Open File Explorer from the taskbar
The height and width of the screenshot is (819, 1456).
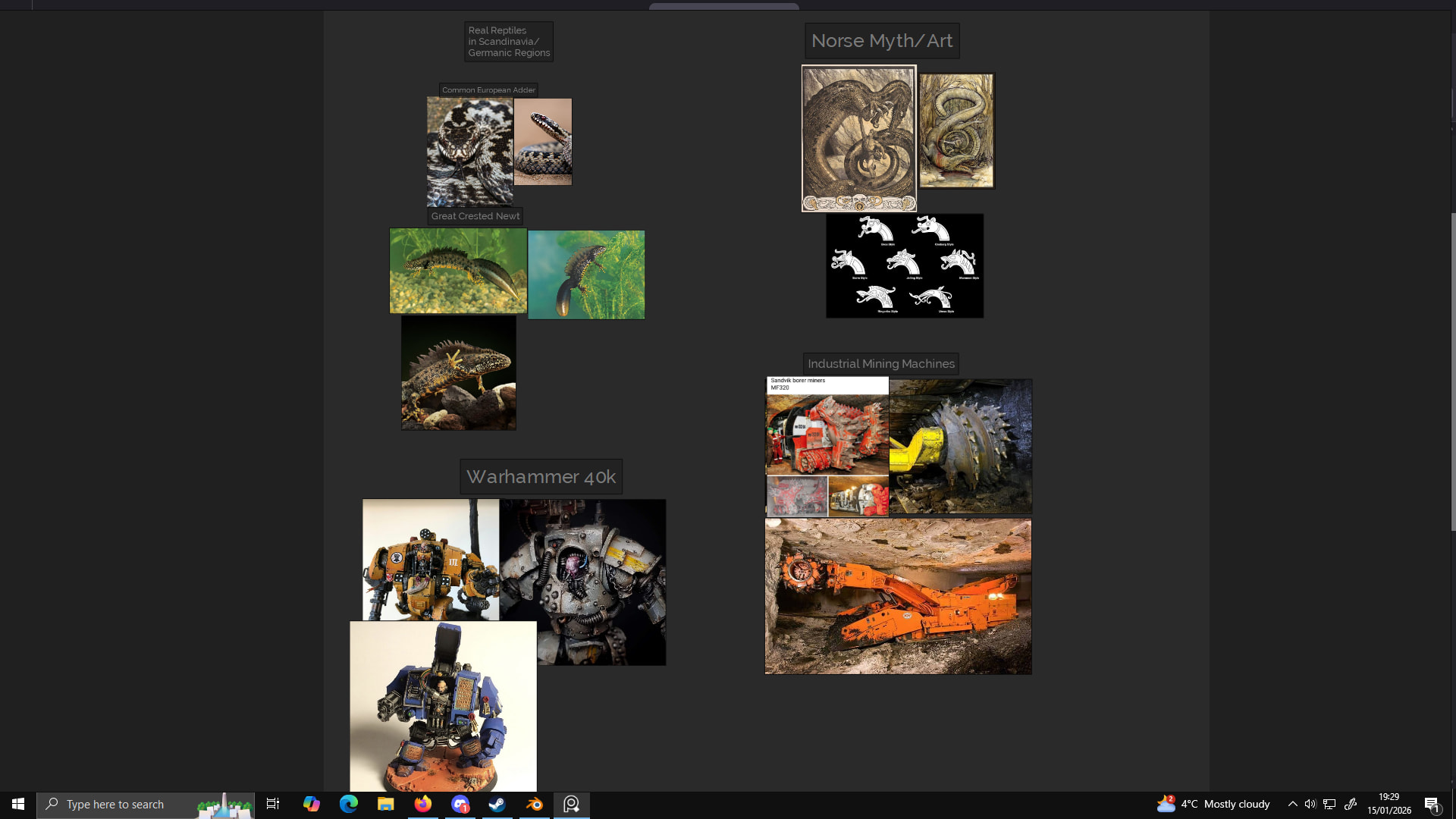[385, 804]
